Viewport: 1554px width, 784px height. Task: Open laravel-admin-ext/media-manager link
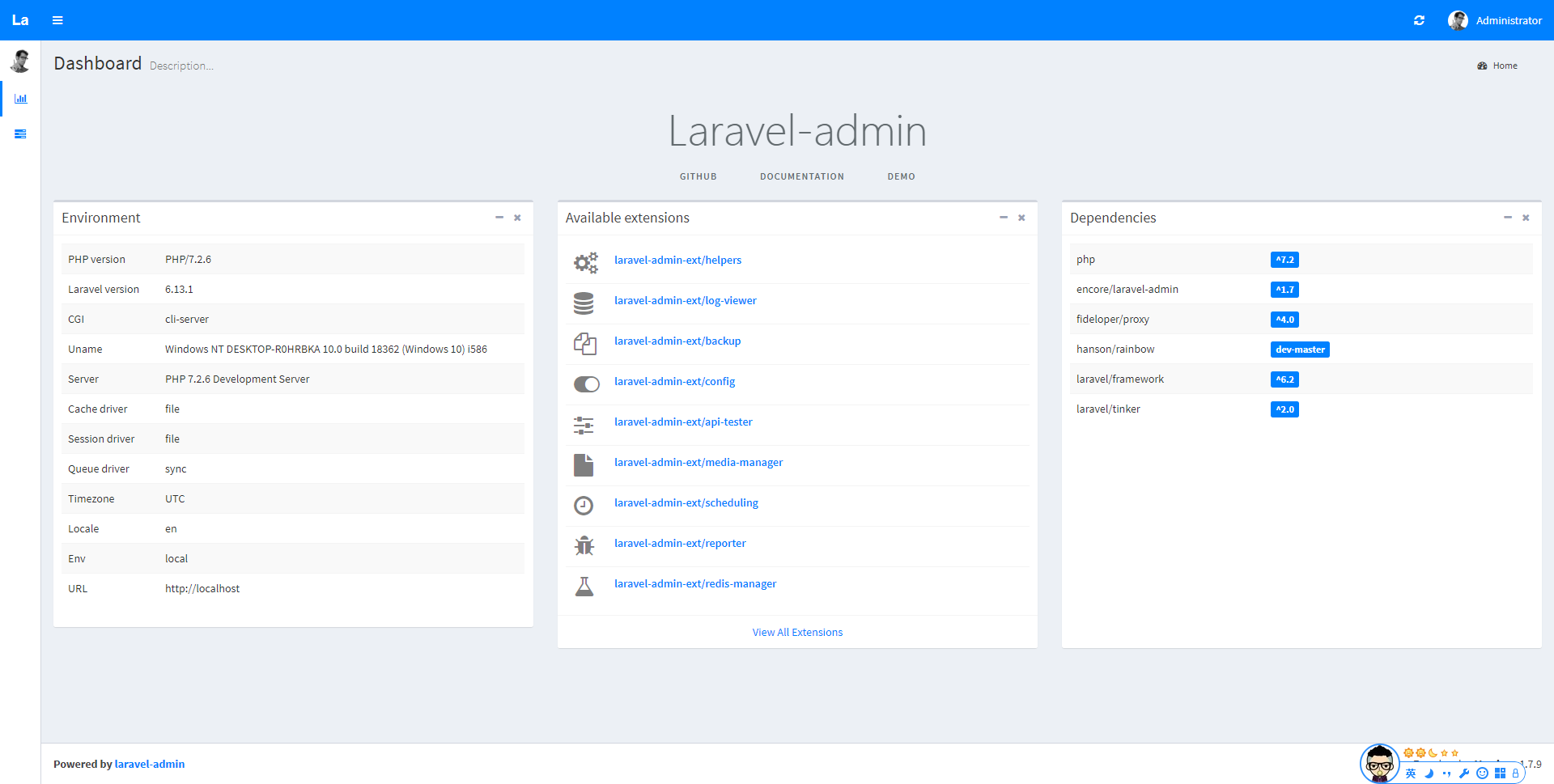click(x=698, y=462)
